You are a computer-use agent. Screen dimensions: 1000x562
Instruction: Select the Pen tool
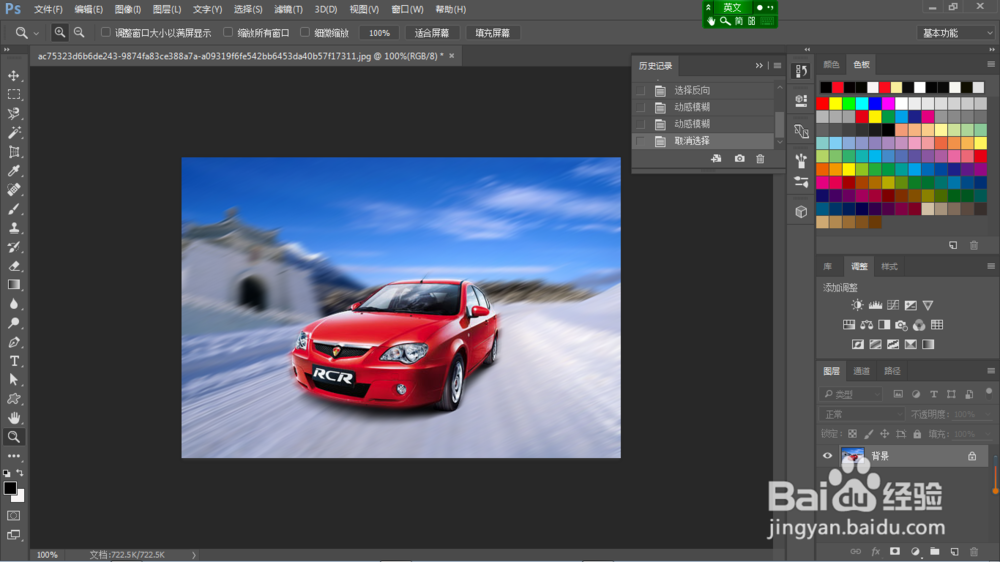(13, 342)
